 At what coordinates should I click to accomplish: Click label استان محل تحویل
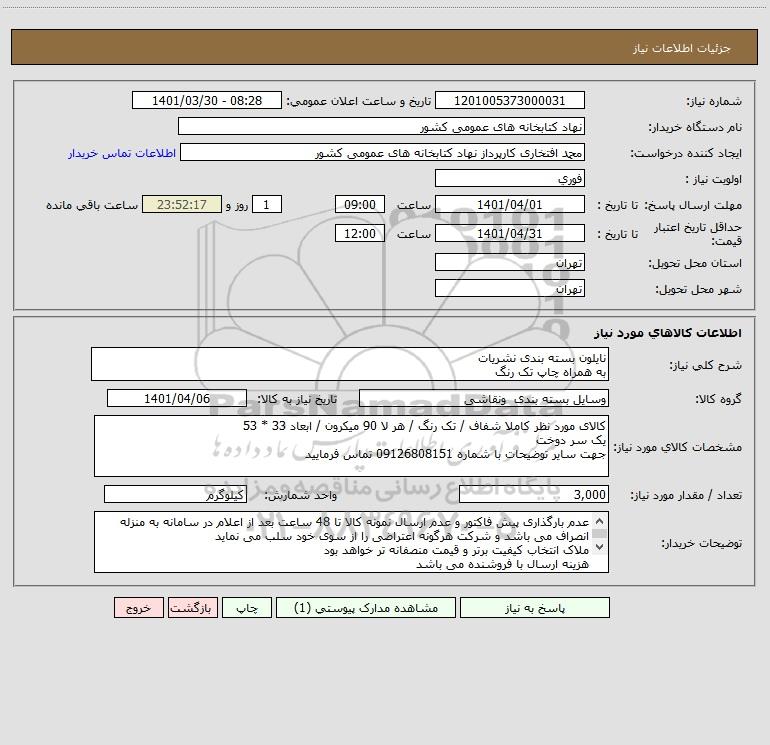click(x=695, y=263)
